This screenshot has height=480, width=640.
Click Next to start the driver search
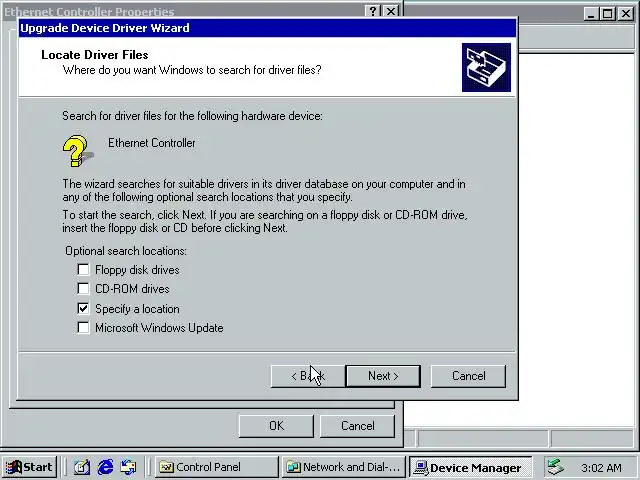(383, 376)
